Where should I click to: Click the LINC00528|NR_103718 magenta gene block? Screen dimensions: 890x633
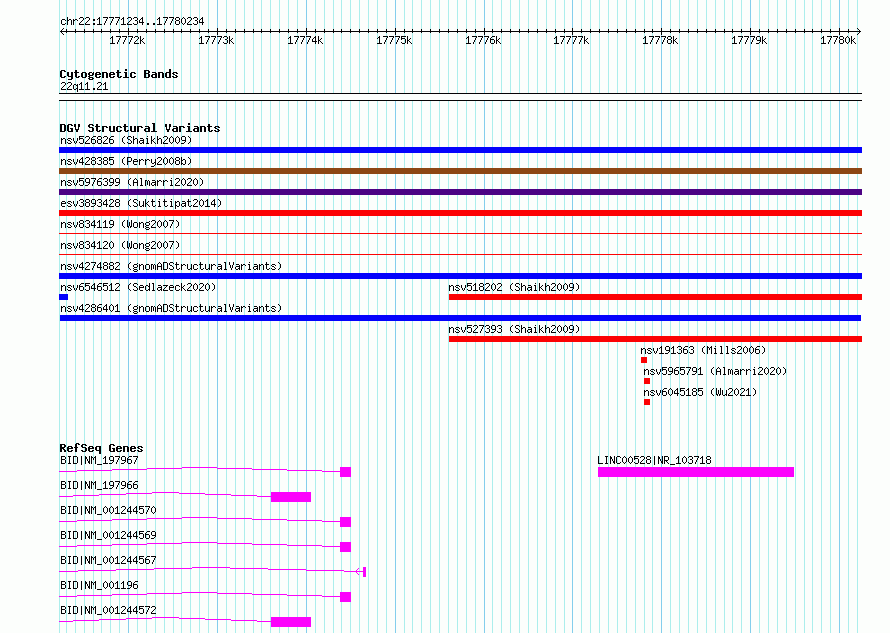coord(696,472)
